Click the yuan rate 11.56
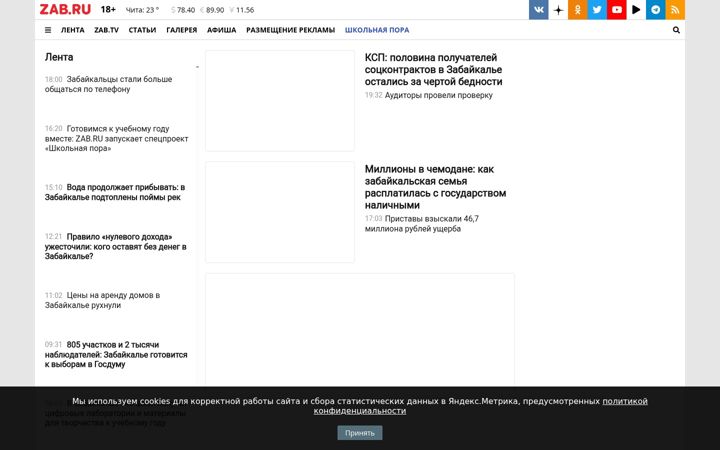This screenshot has height=450, width=720. coord(242,10)
